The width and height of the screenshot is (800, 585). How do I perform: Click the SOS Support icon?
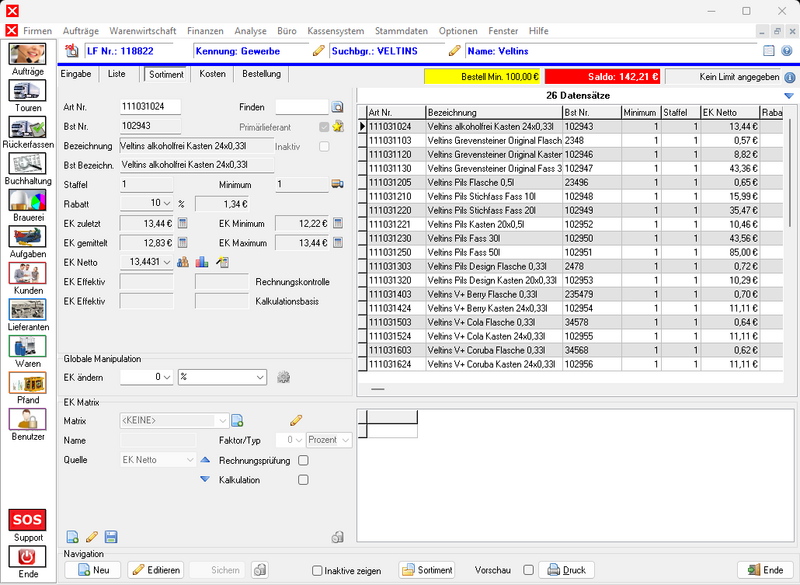tap(28, 520)
